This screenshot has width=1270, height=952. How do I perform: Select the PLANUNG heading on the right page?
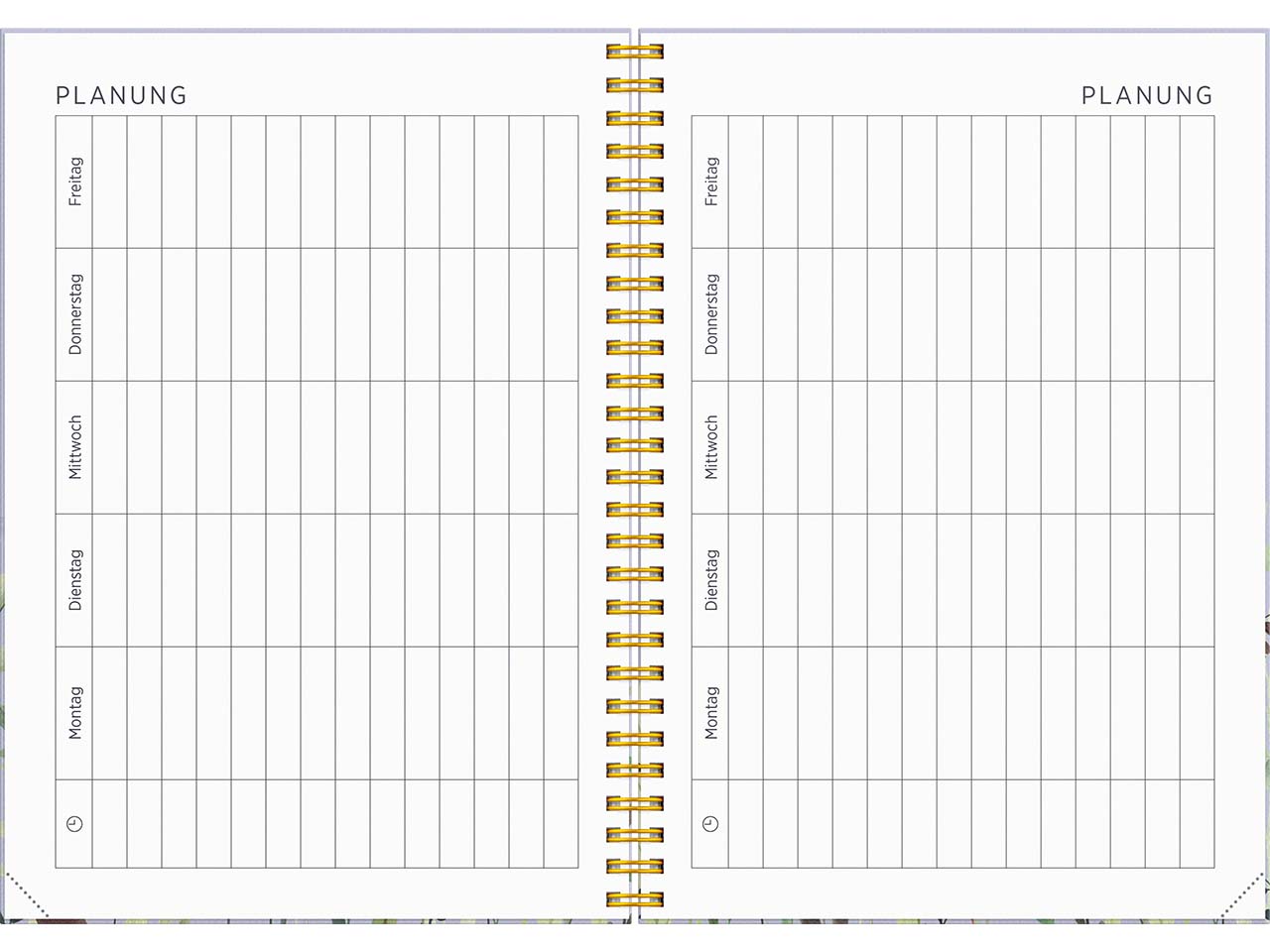(1147, 95)
